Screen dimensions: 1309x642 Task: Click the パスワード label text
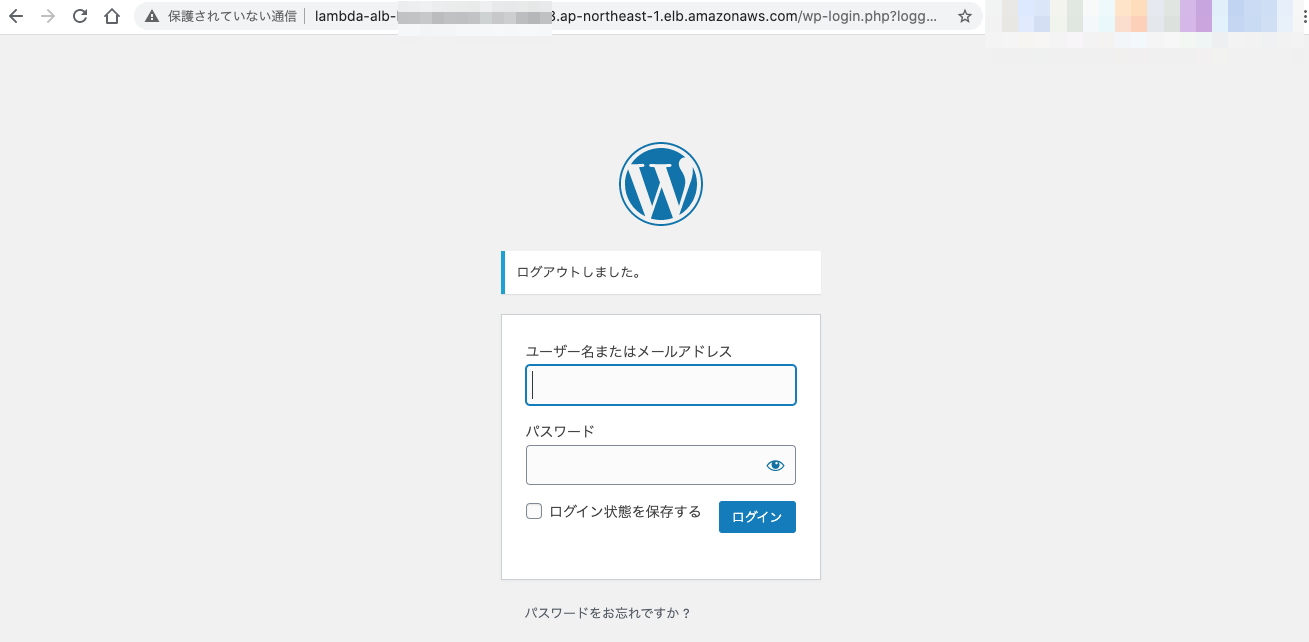pyautogui.click(x=560, y=431)
